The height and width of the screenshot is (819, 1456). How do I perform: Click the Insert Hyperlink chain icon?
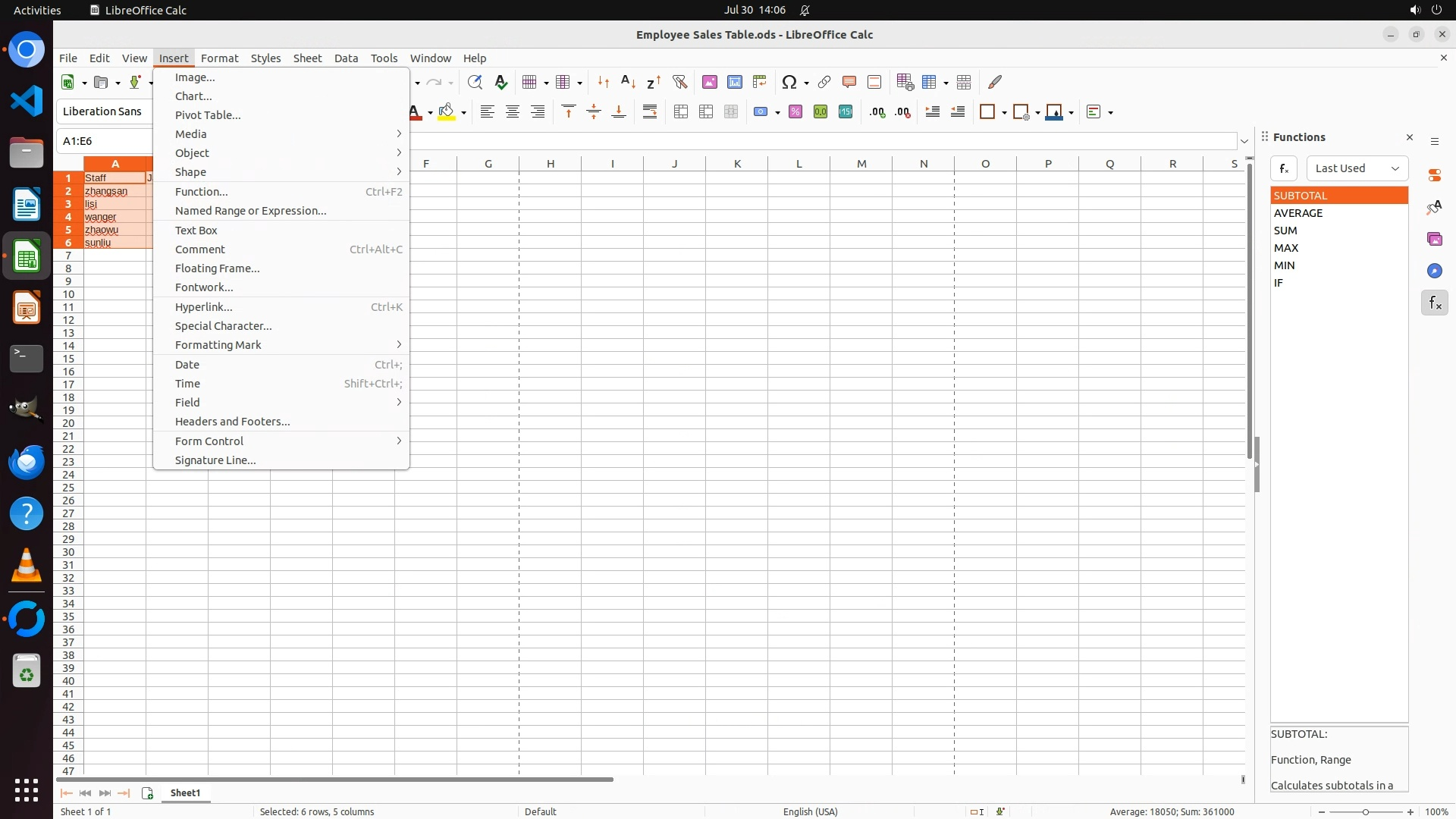pos(824,82)
